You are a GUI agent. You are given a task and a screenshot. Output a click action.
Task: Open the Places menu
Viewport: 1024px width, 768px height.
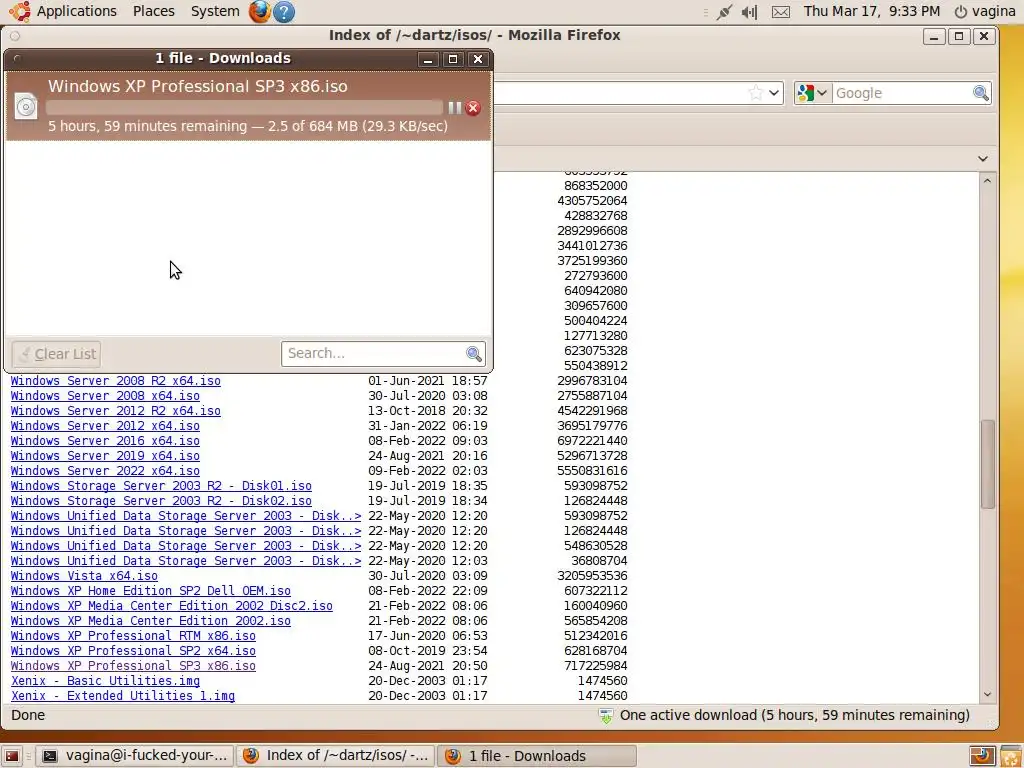point(153,11)
